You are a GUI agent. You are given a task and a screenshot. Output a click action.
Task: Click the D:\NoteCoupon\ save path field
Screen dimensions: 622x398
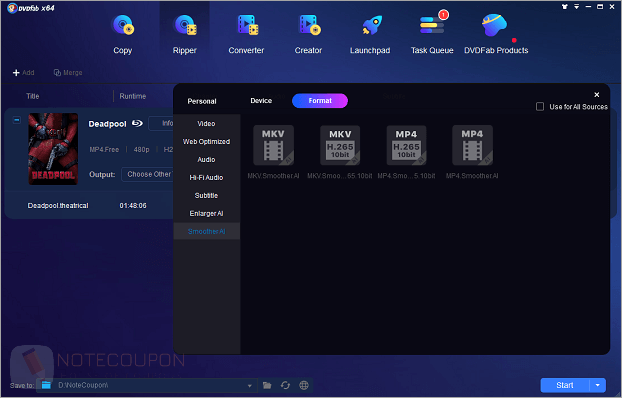(x=147, y=385)
